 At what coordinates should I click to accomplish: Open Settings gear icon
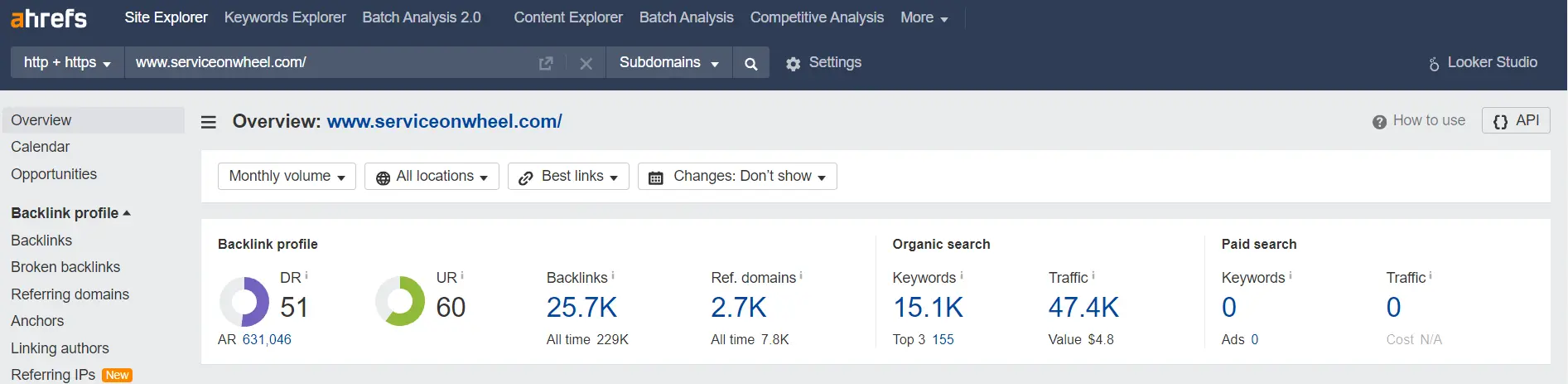coord(793,64)
